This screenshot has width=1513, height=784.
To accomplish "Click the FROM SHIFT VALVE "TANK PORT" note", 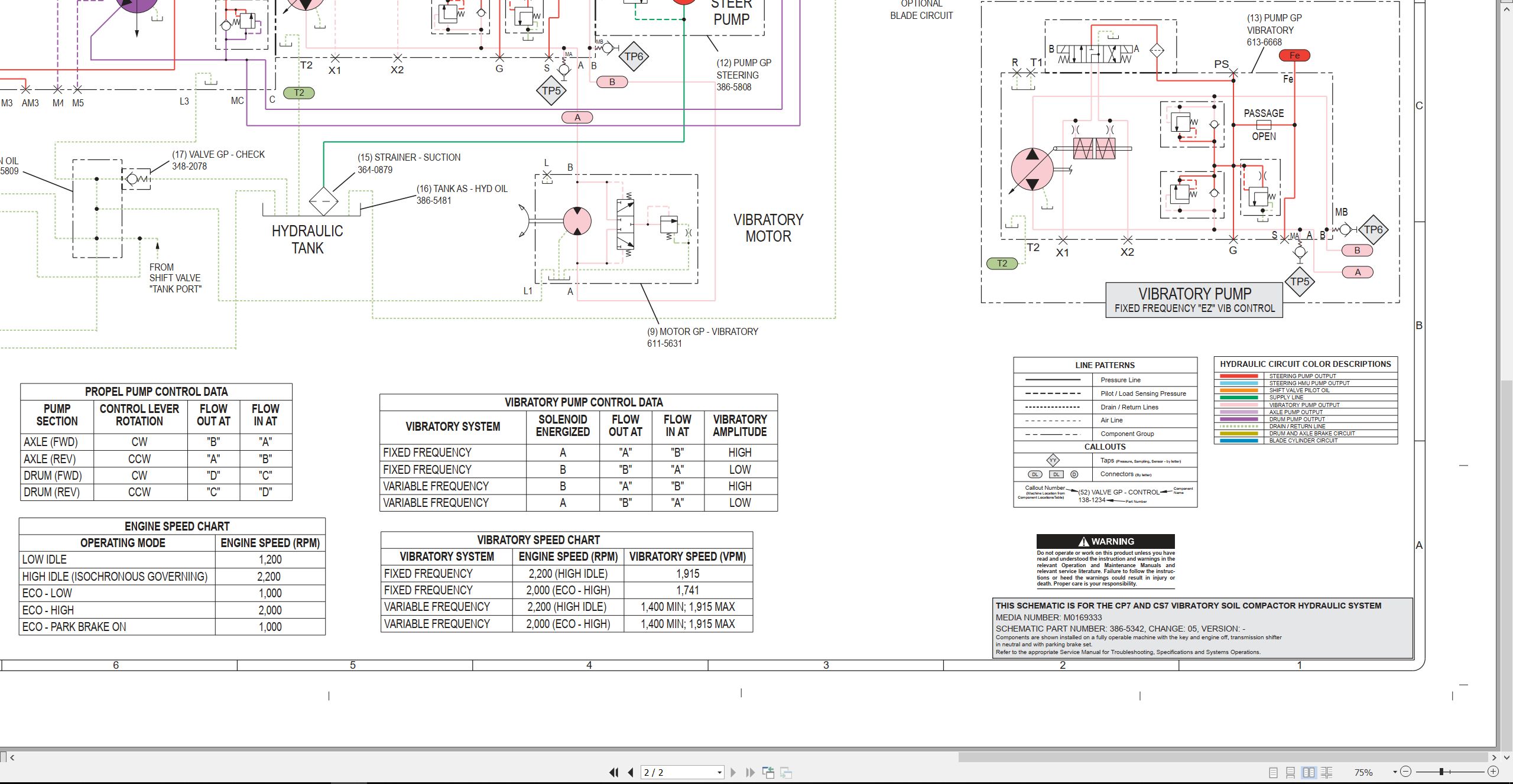I will tap(175, 278).
